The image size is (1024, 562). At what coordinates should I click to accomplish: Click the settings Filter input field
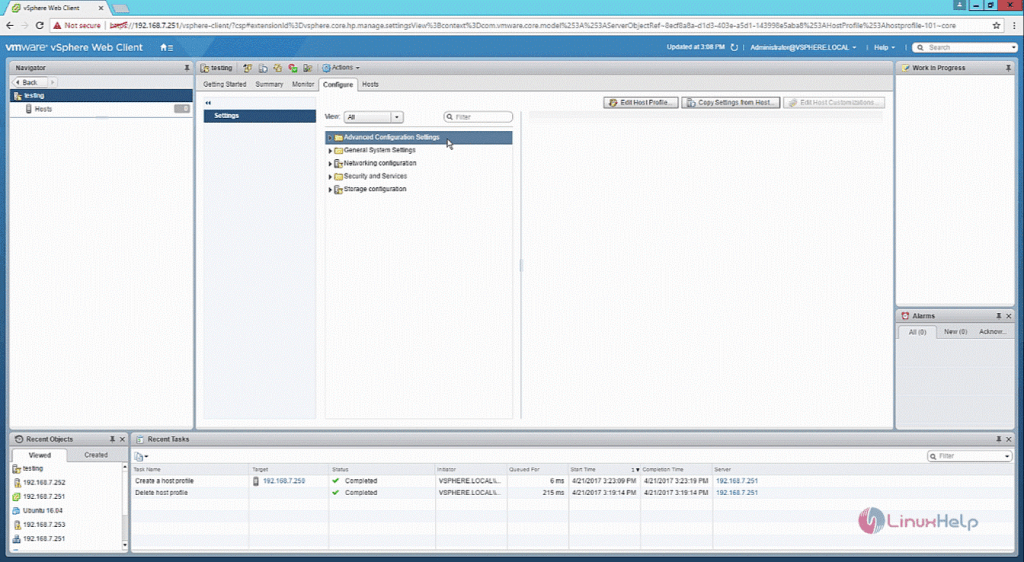coord(478,117)
